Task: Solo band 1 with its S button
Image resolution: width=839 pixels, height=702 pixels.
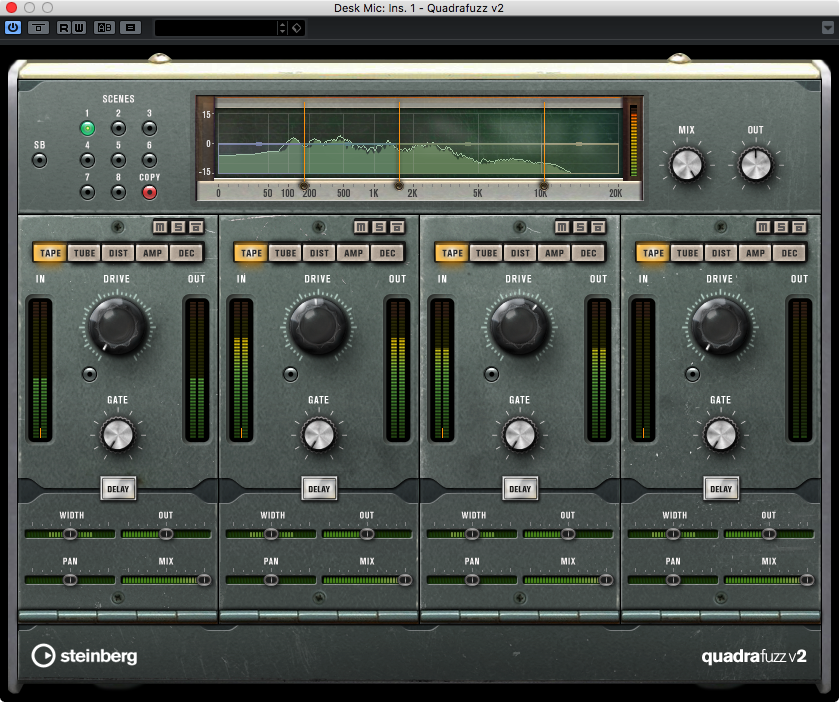Action: [x=178, y=227]
